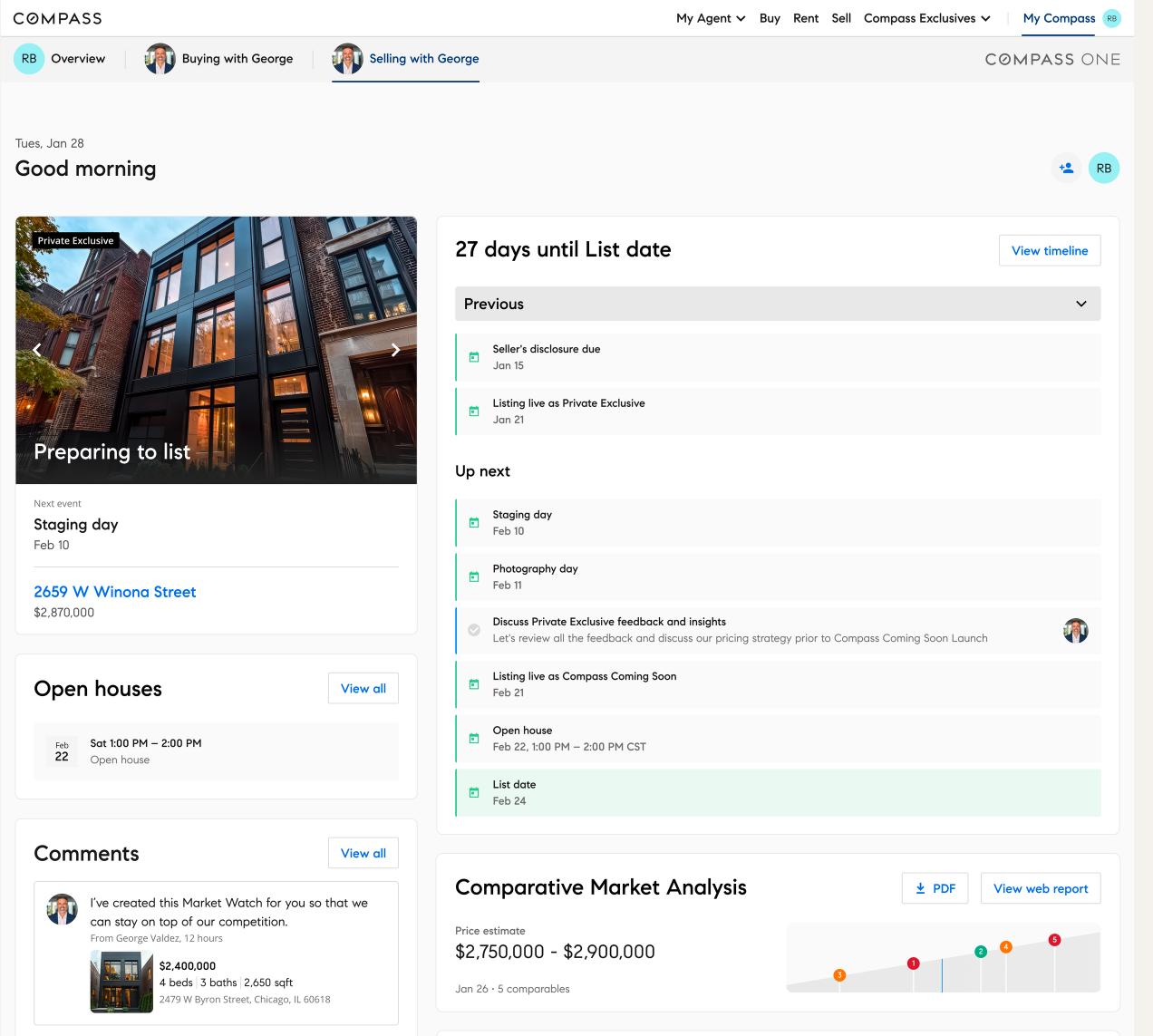Click the Staging day calendar icon
The height and width of the screenshot is (1036, 1153).
pos(473,523)
